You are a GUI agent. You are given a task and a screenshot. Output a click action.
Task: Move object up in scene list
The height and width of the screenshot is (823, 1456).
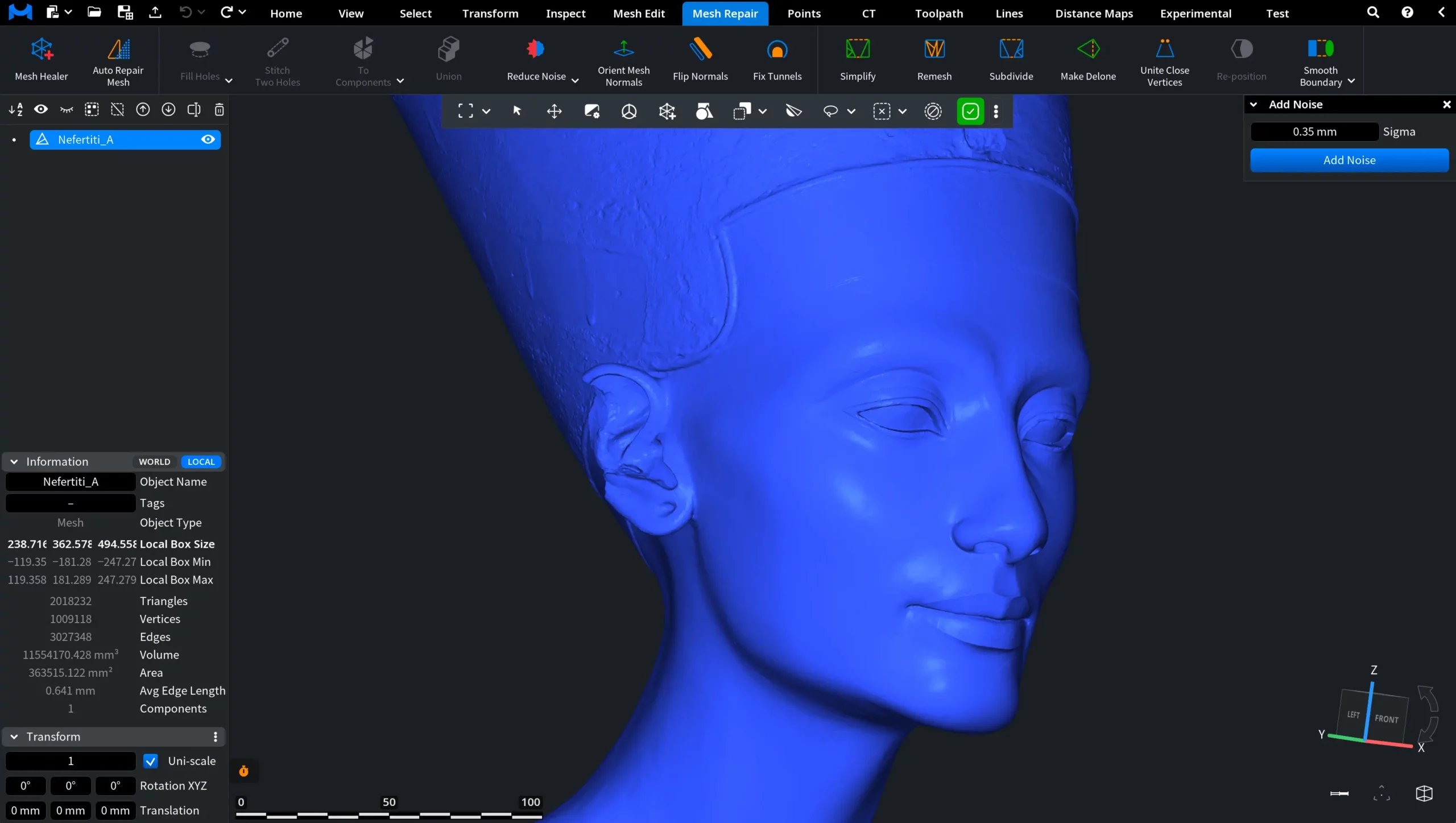click(143, 109)
